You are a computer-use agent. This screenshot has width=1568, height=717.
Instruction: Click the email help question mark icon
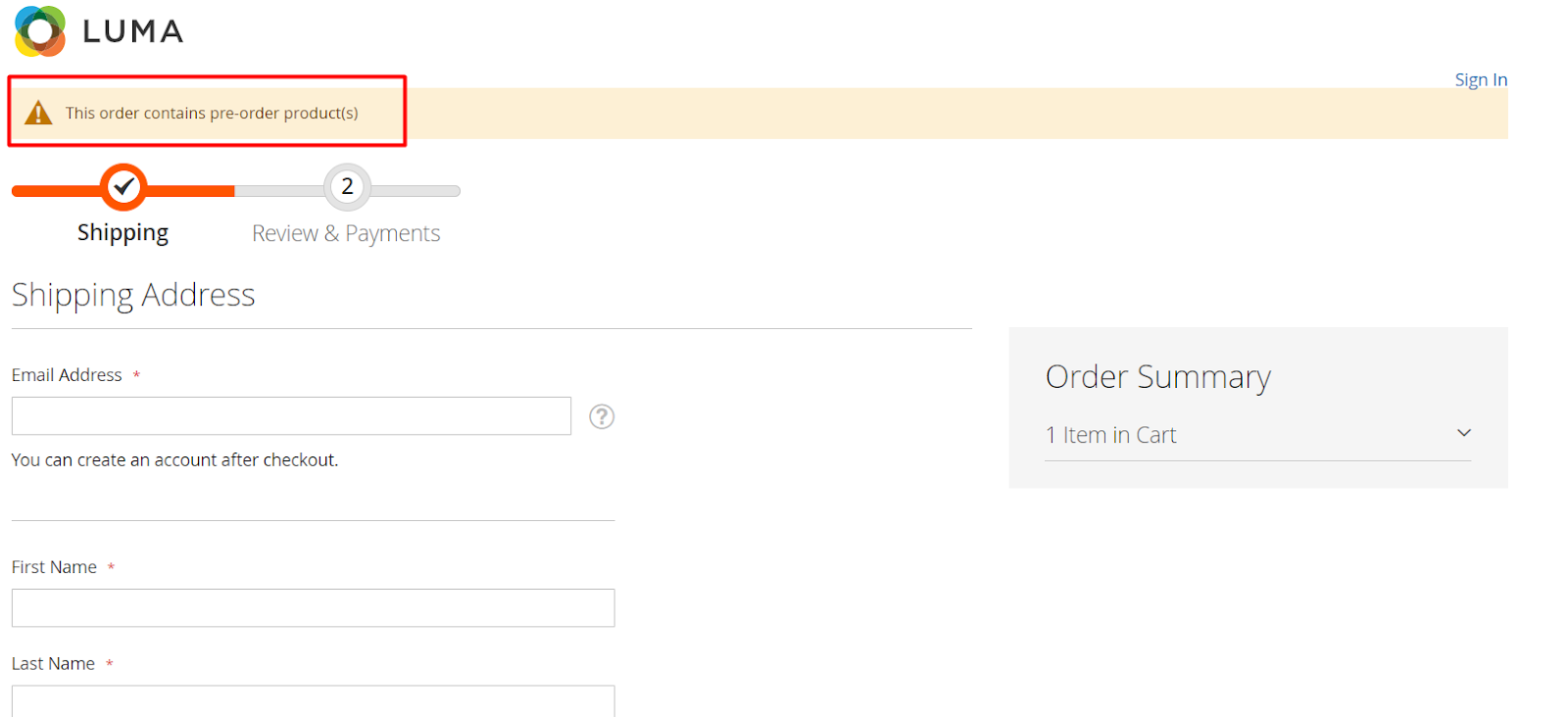tap(602, 417)
